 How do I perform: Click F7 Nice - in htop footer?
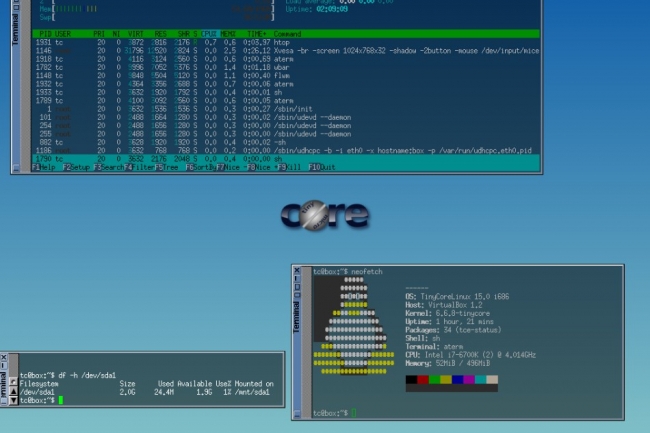[232, 167]
